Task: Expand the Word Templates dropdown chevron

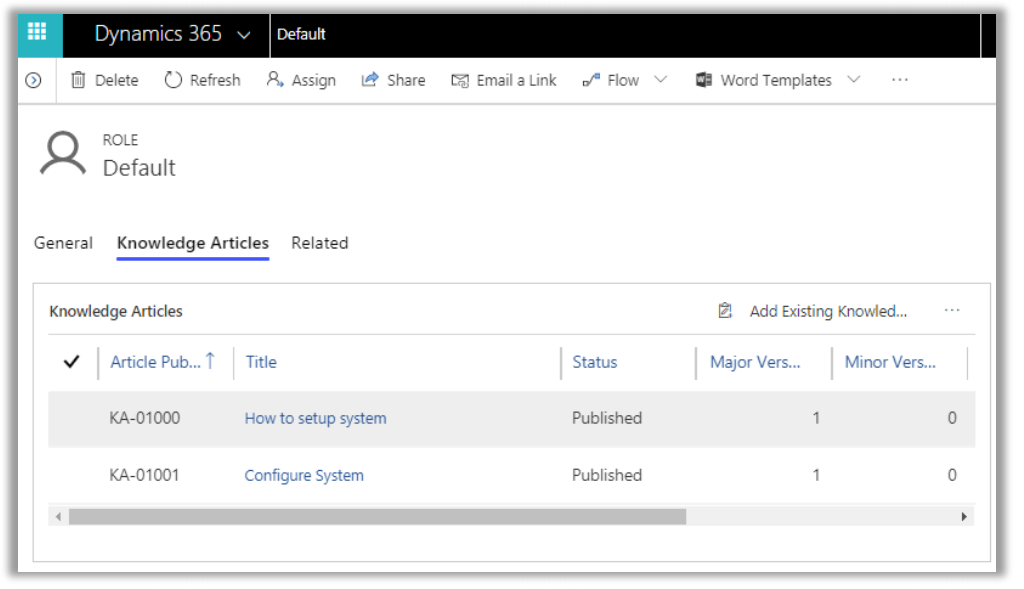Action: (x=854, y=80)
